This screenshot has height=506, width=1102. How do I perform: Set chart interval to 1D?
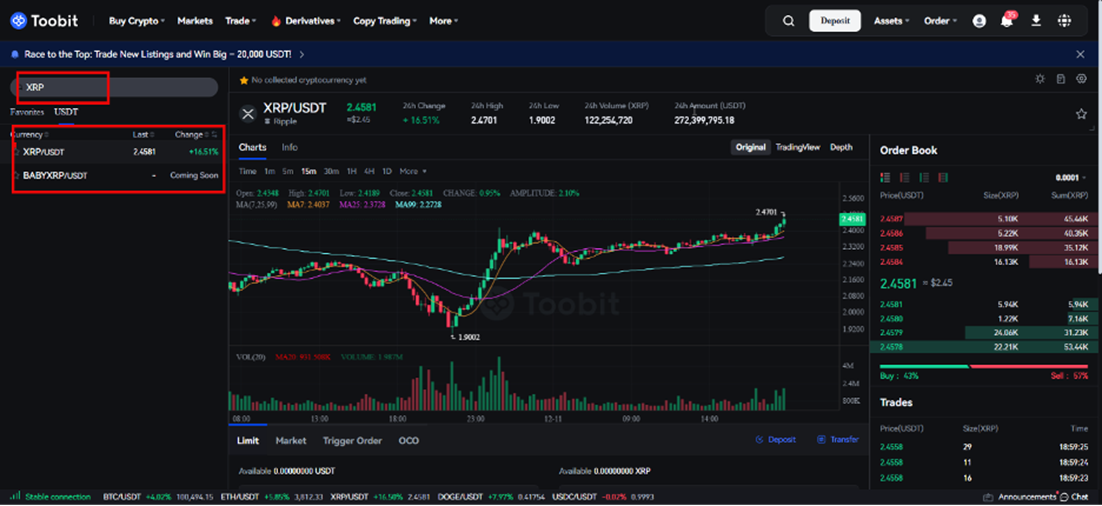387,171
